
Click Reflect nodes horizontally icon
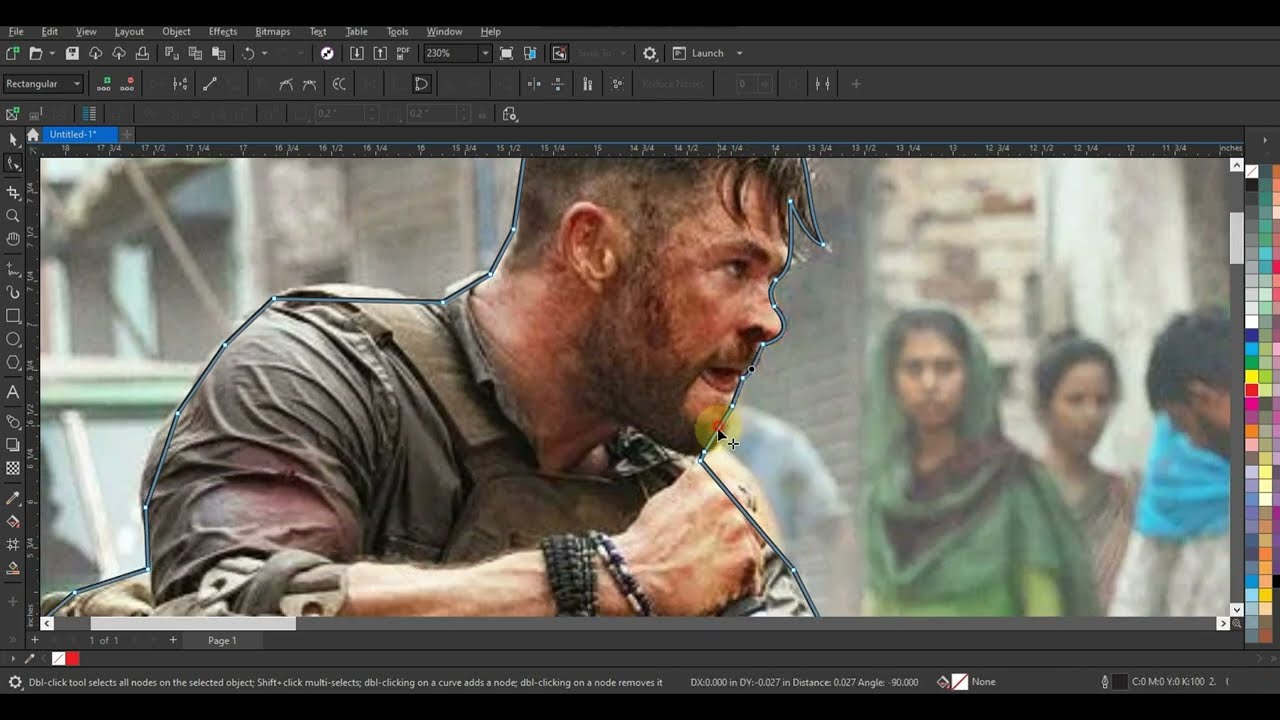534,84
